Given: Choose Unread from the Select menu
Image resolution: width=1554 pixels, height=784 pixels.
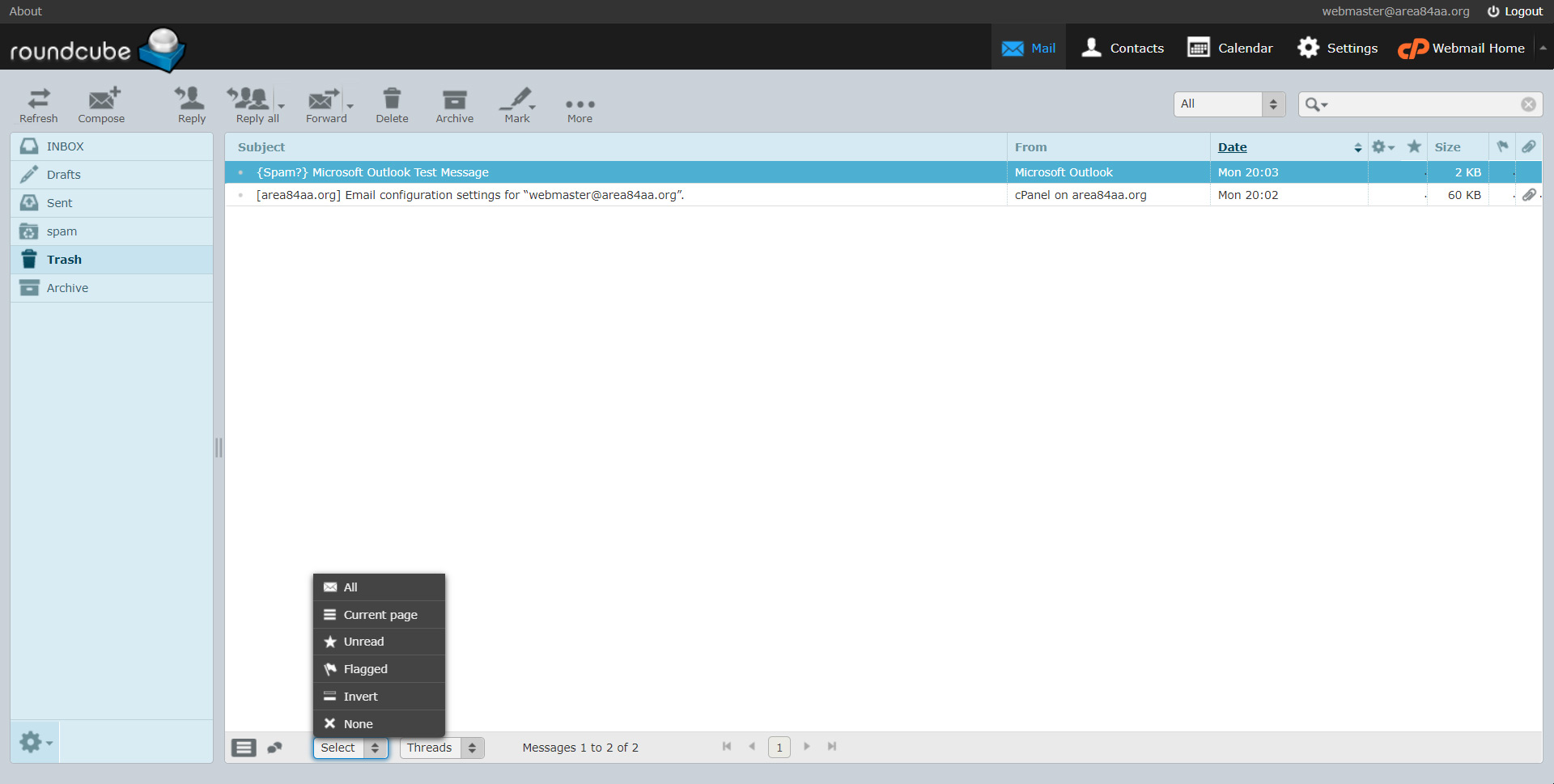Looking at the screenshot, I should [x=363, y=642].
